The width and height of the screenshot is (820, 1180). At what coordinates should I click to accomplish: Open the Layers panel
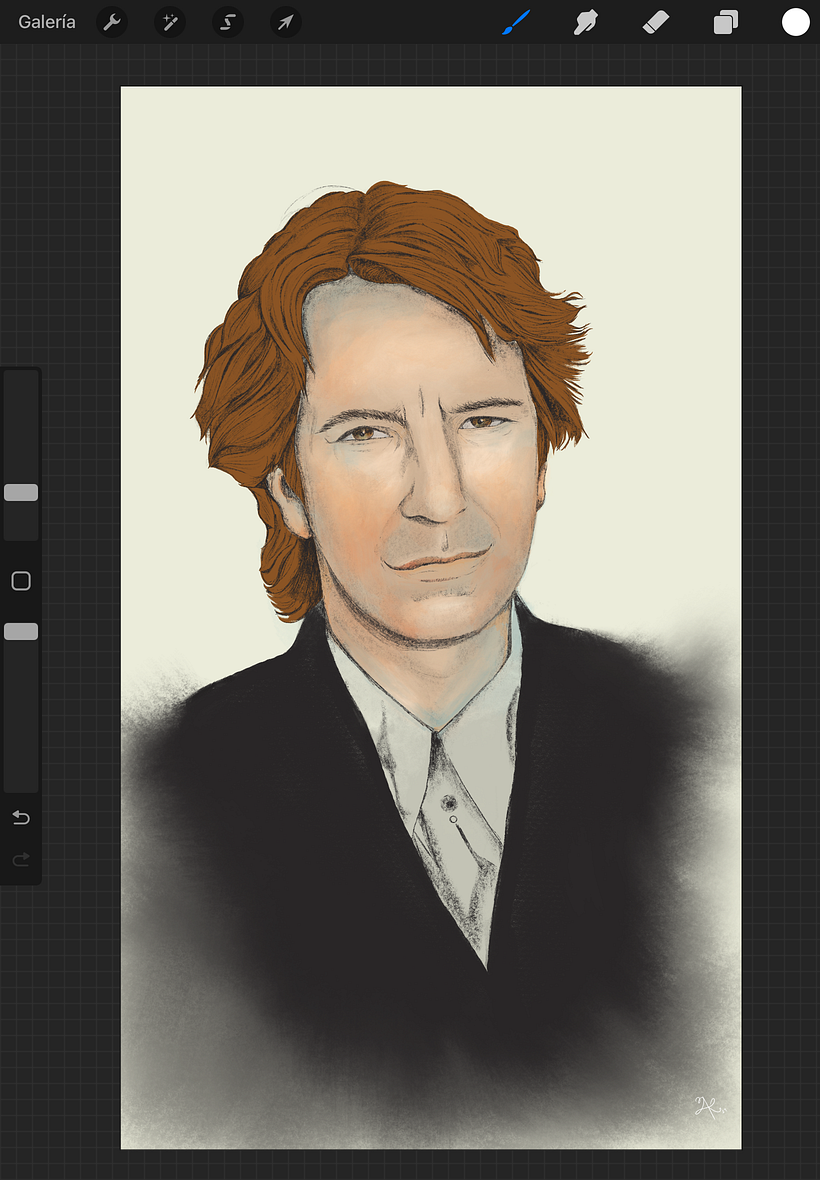point(726,22)
